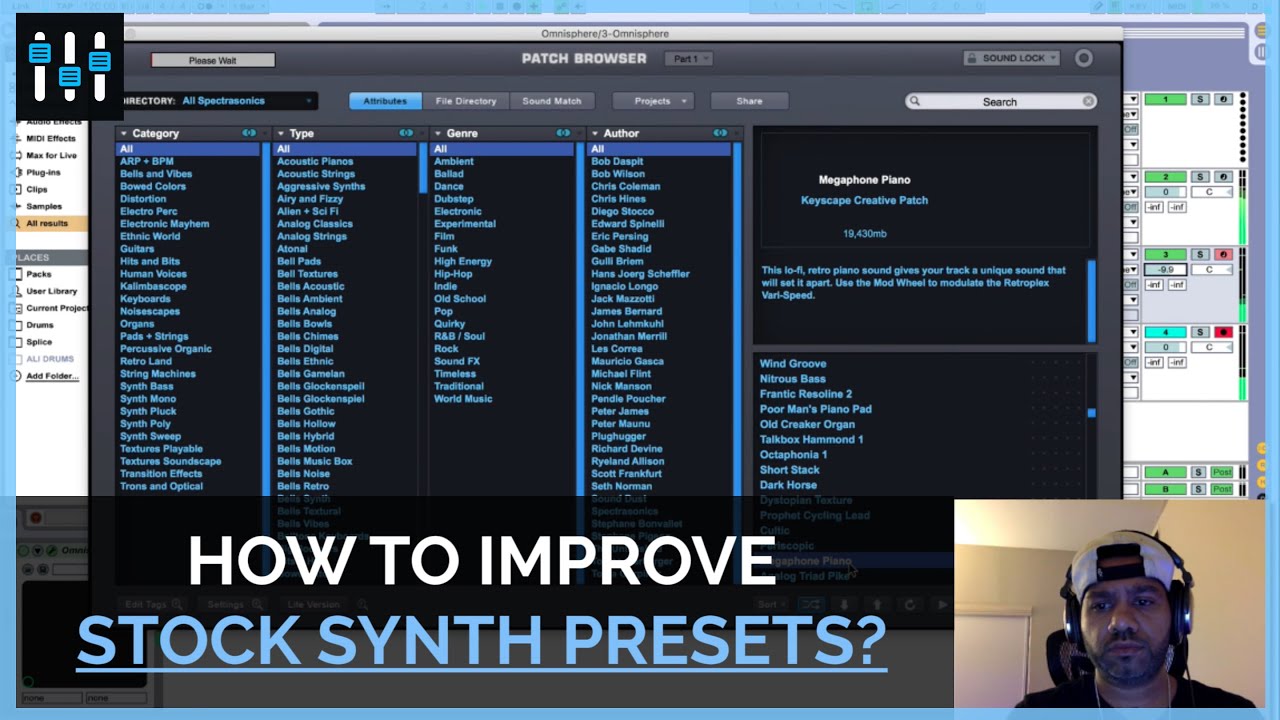This screenshot has width=1280, height=720.
Task: Toggle track 4 activator button
Action: point(1165,332)
